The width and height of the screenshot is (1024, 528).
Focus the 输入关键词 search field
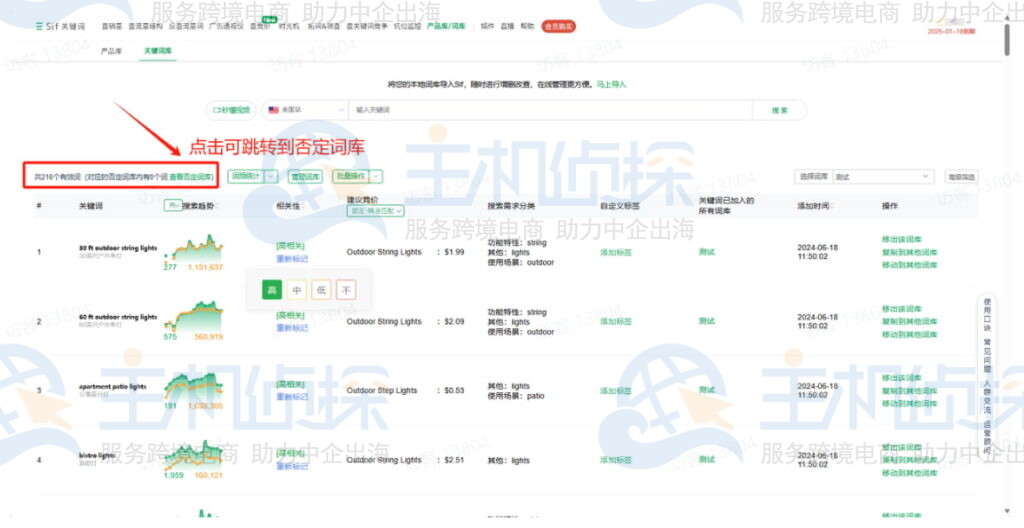[x=550, y=110]
